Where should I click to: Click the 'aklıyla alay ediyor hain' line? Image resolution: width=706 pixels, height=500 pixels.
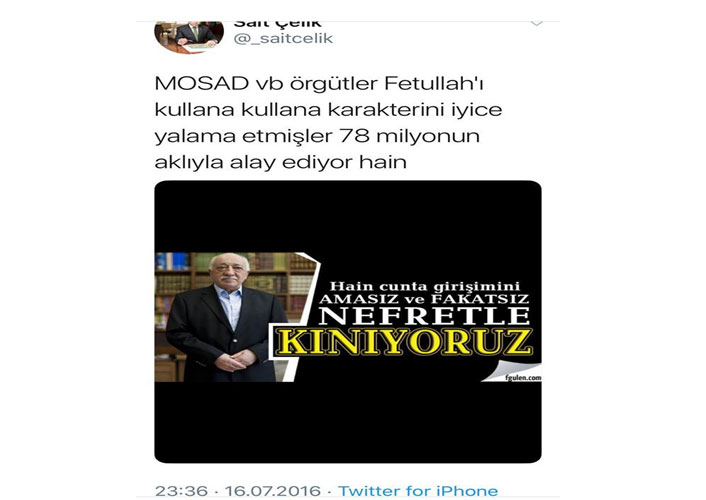pyautogui.click(x=281, y=162)
